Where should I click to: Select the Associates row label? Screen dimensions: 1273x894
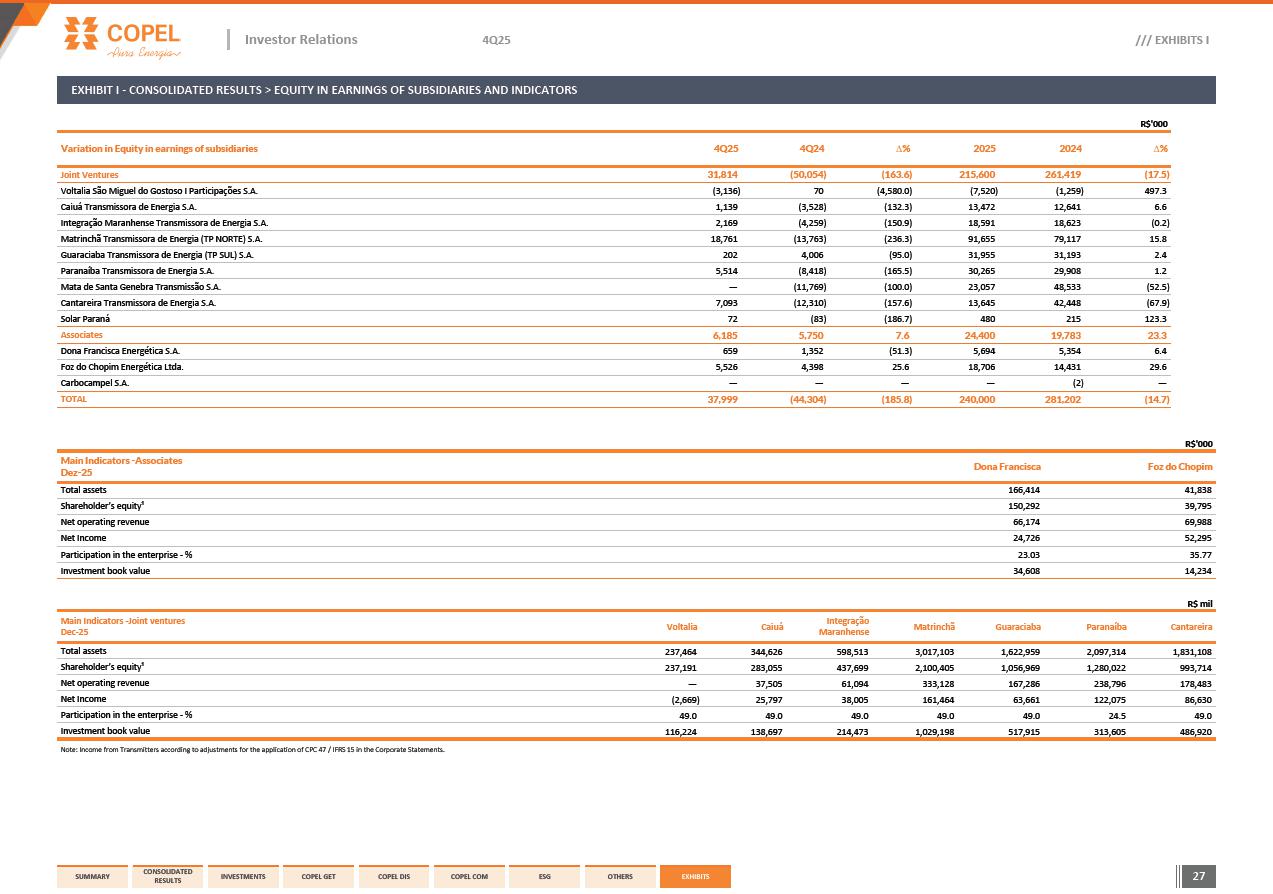click(82, 335)
